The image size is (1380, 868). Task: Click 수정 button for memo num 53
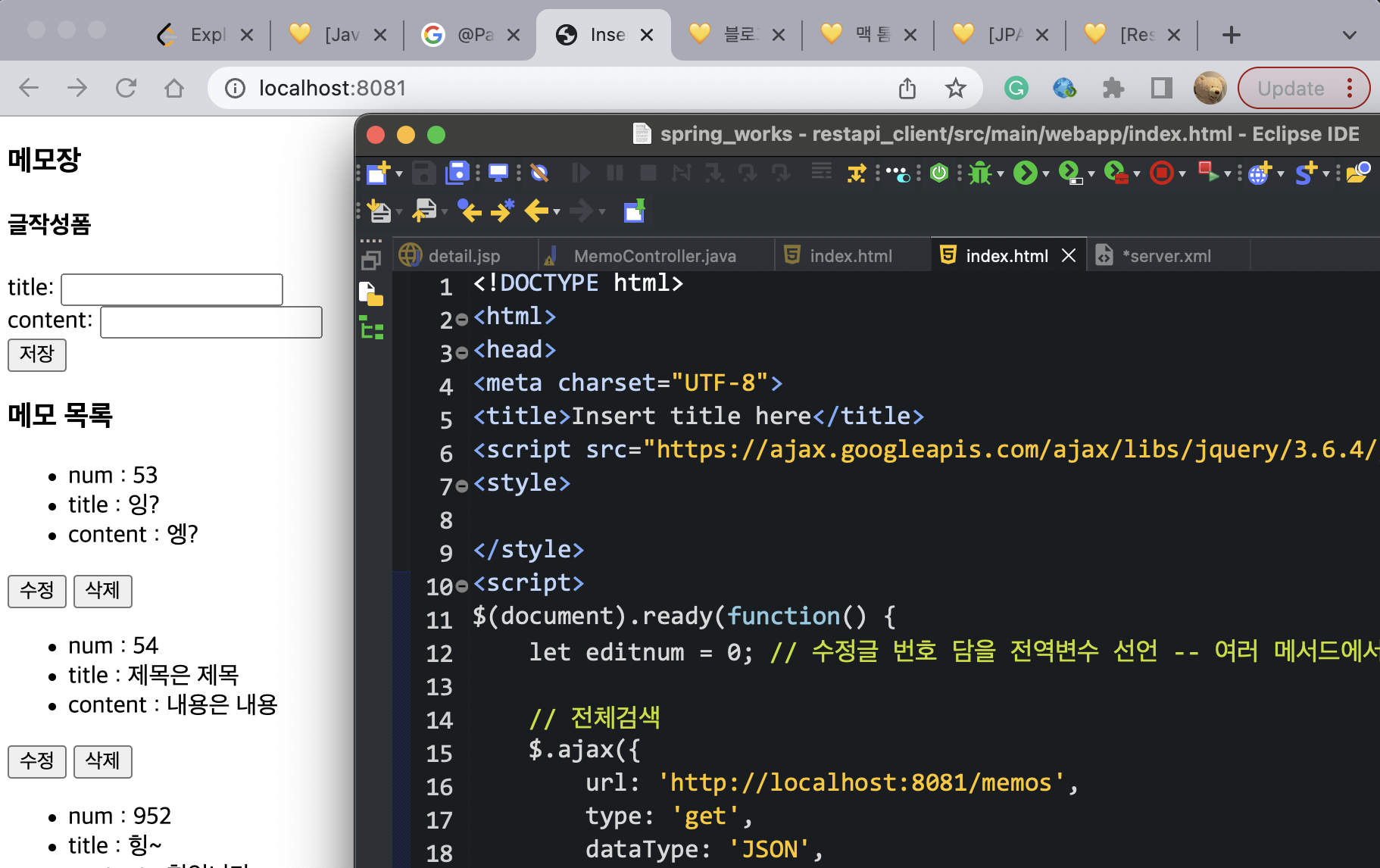click(37, 591)
